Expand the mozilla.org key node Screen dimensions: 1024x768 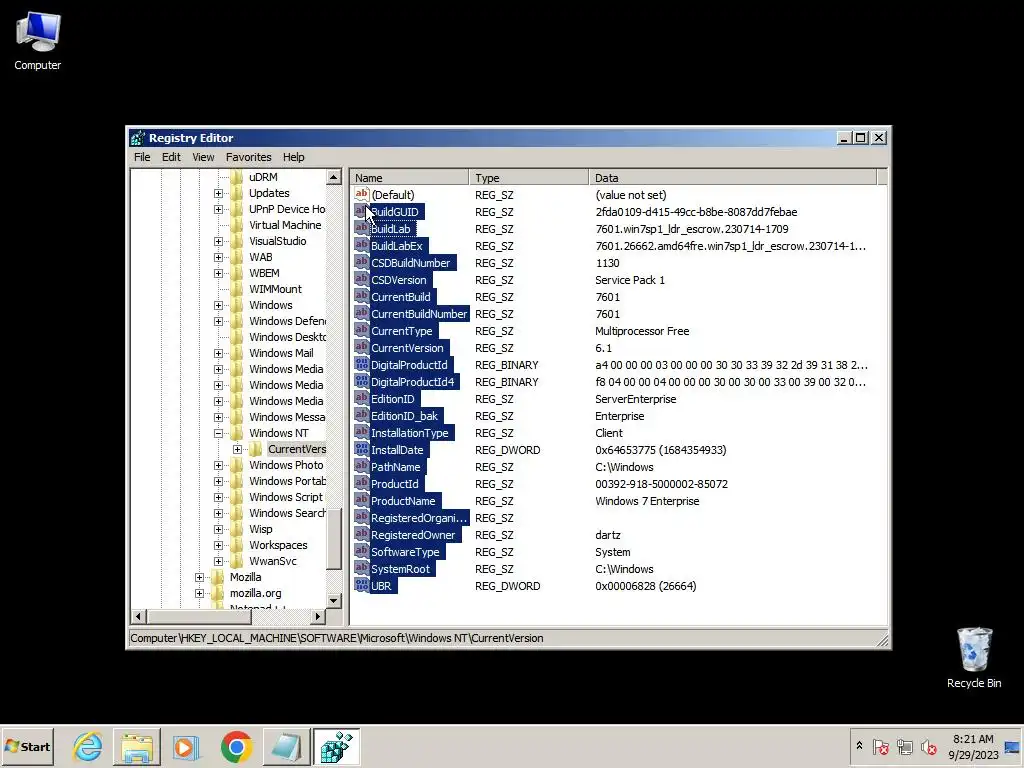tap(199, 594)
